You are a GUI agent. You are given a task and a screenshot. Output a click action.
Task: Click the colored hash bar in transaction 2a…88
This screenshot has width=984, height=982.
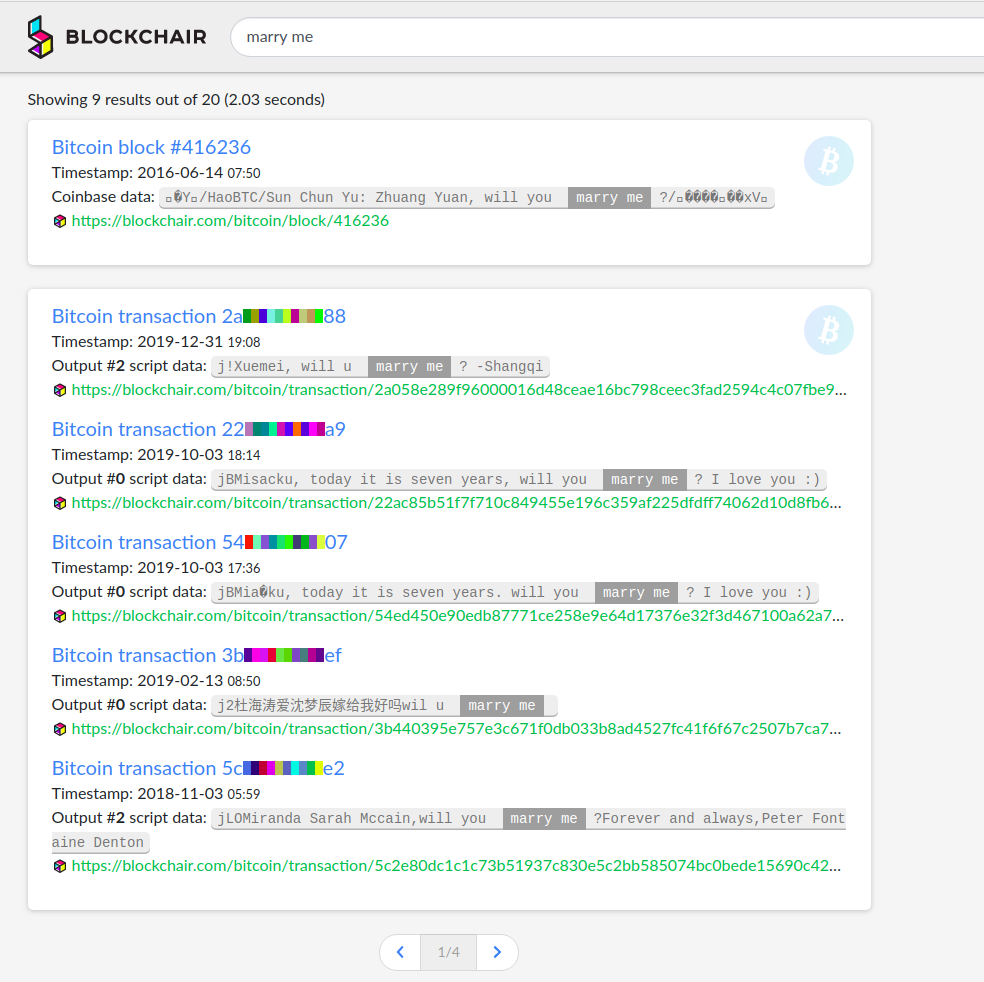283,316
